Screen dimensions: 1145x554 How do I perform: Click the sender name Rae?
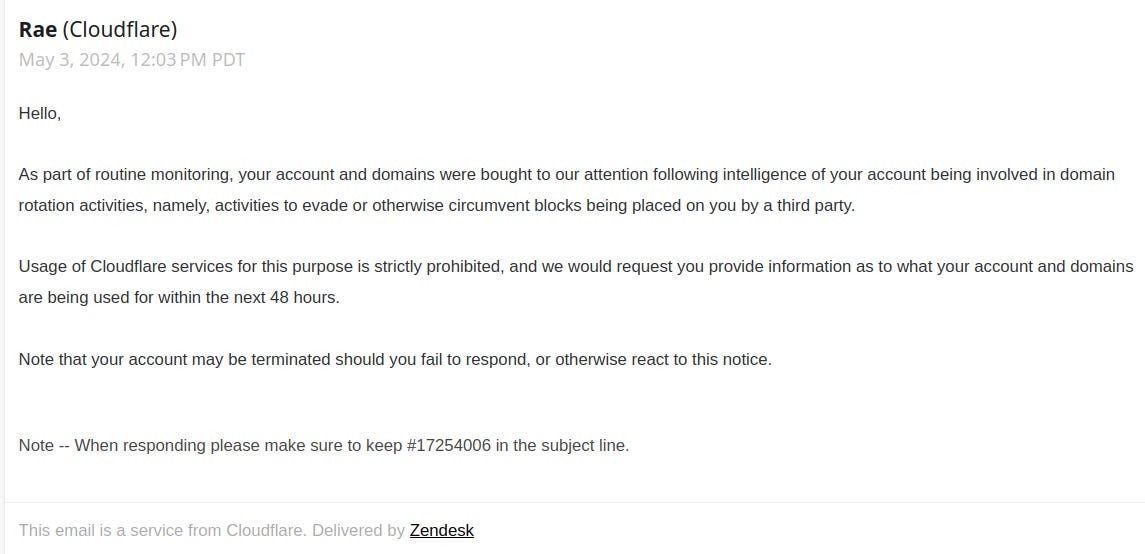[x=38, y=30]
